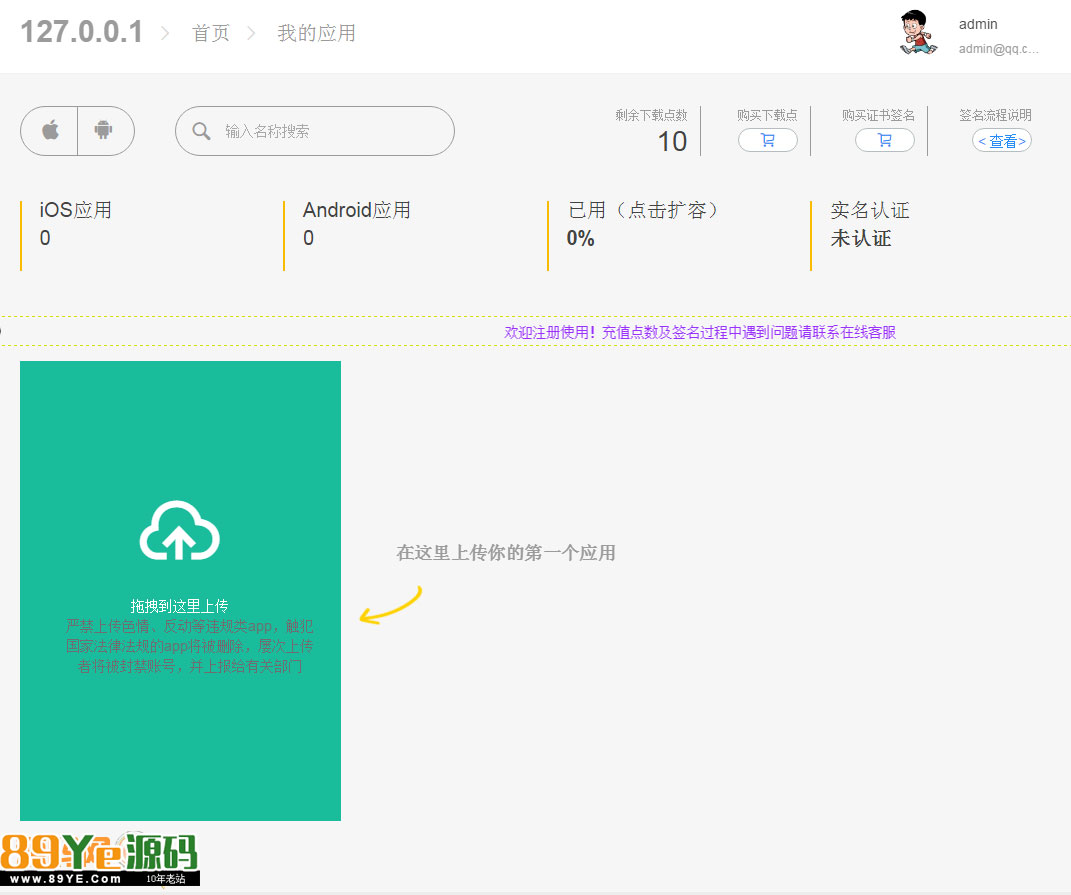Click the <查看> signing process button
The height and width of the screenshot is (895, 1071).
(x=1001, y=141)
